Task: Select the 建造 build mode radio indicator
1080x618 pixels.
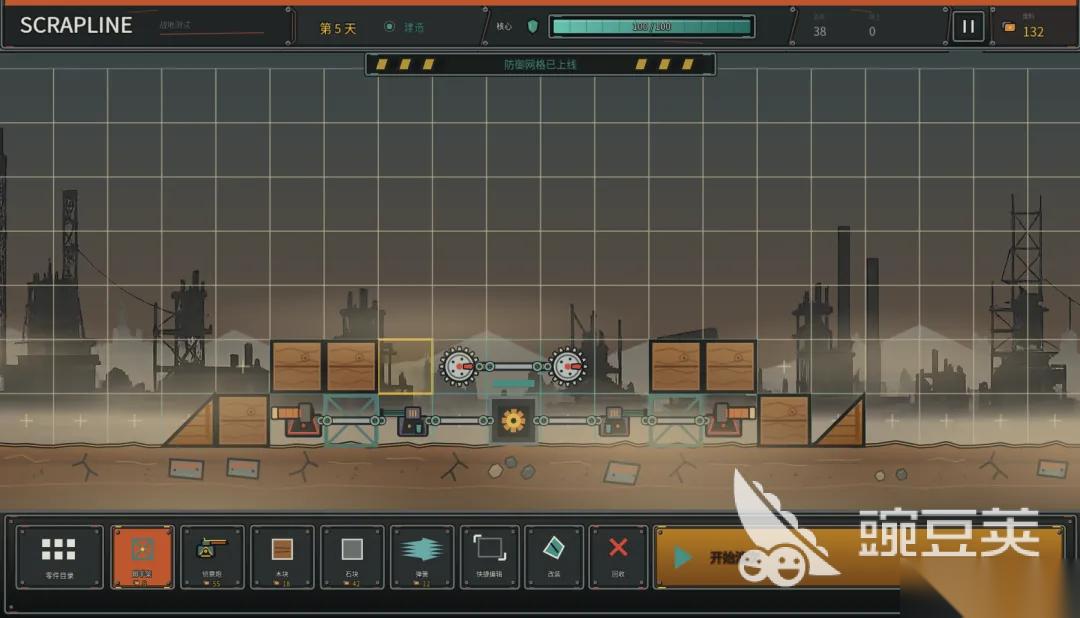Action: pos(389,27)
